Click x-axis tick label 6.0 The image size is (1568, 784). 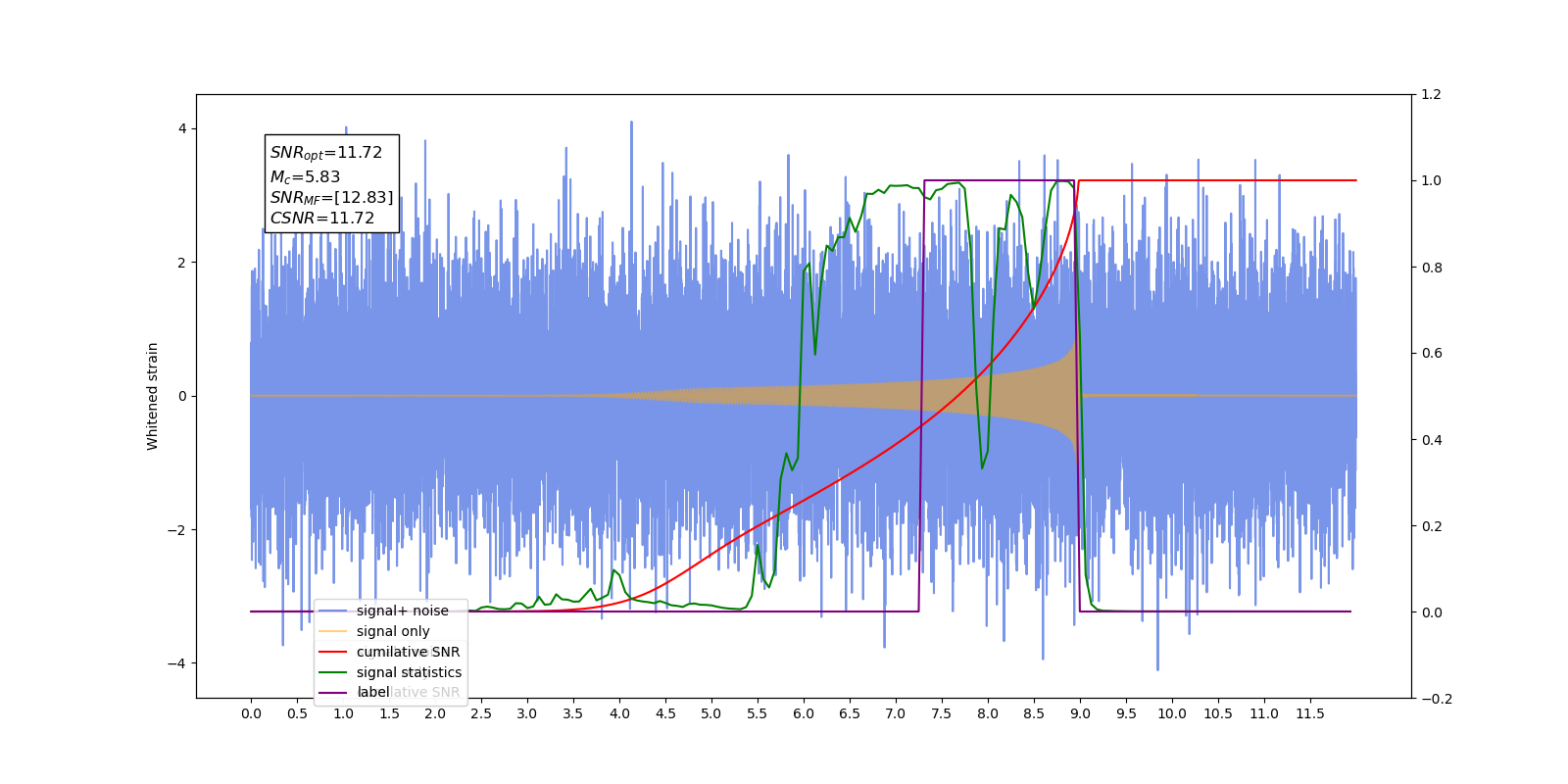point(804,713)
